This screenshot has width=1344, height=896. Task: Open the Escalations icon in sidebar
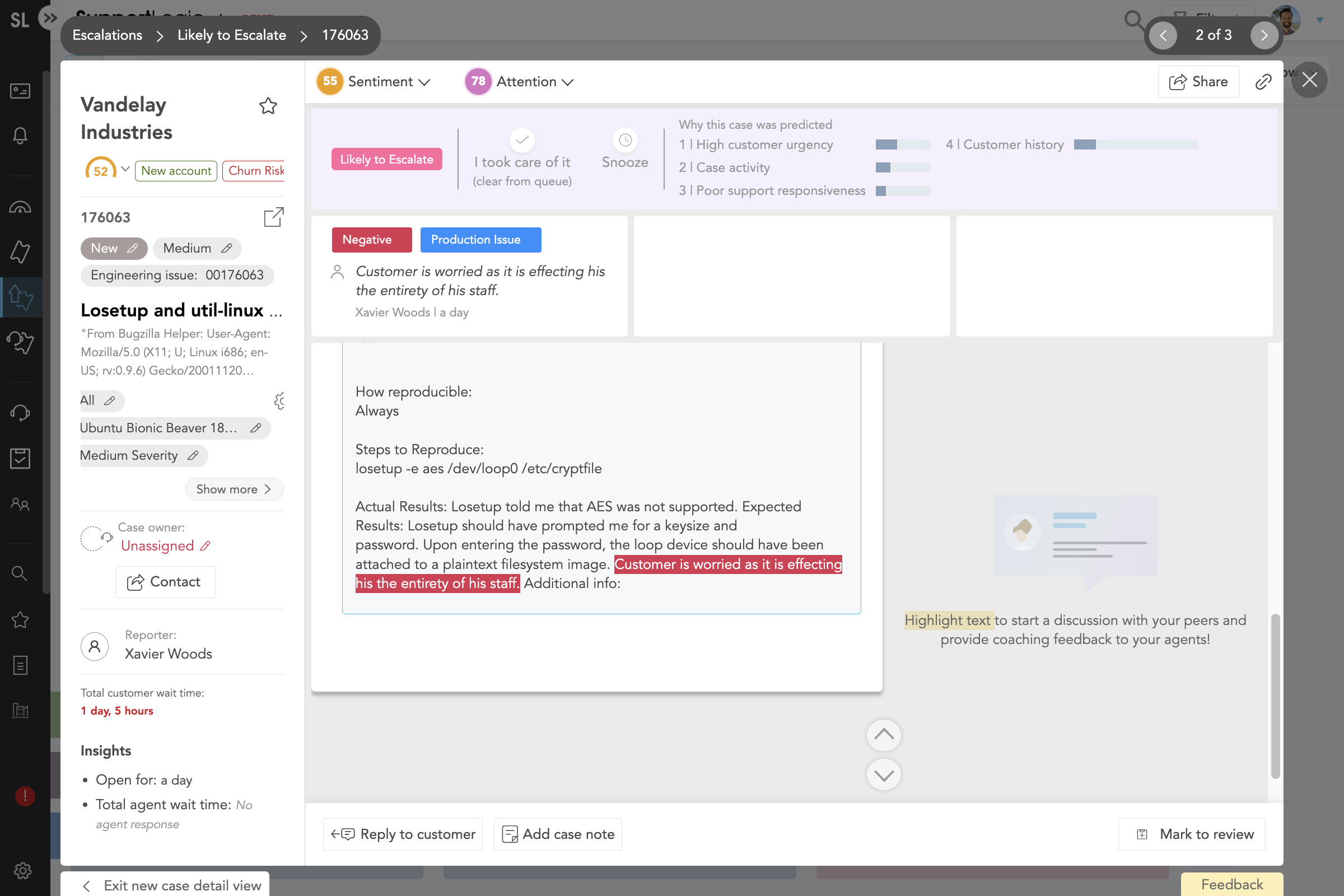[21, 297]
